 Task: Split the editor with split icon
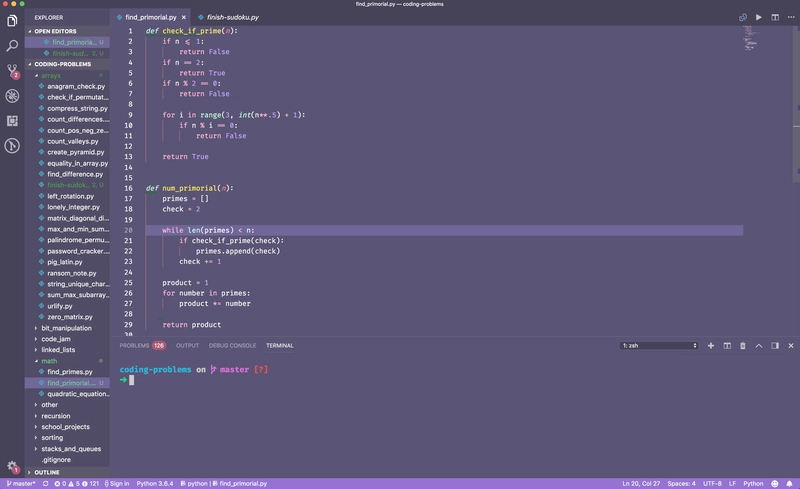coord(775,17)
